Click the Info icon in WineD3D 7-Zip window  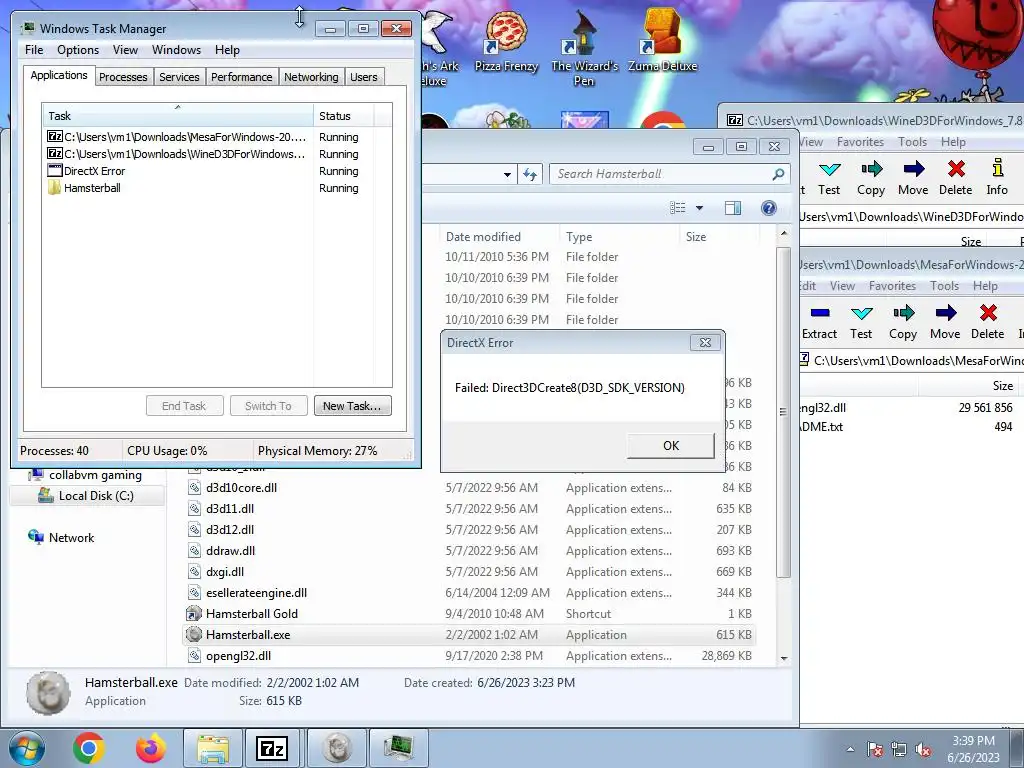click(x=997, y=178)
